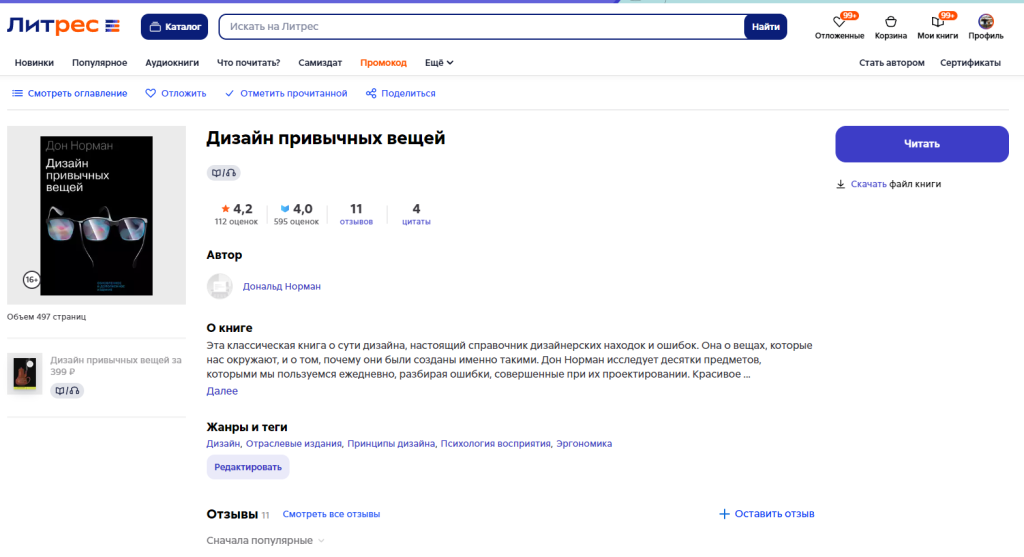Click the Читать button
This screenshot has width=1024, height=557.
tap(921, 144)
